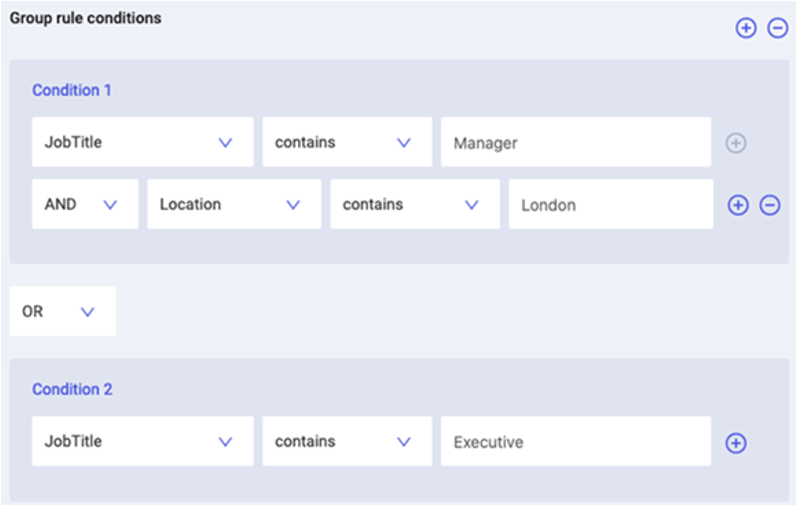This screenshot has height=505, width=796.
Task: Open the contains operator dropdown for London
Action: 415,204
